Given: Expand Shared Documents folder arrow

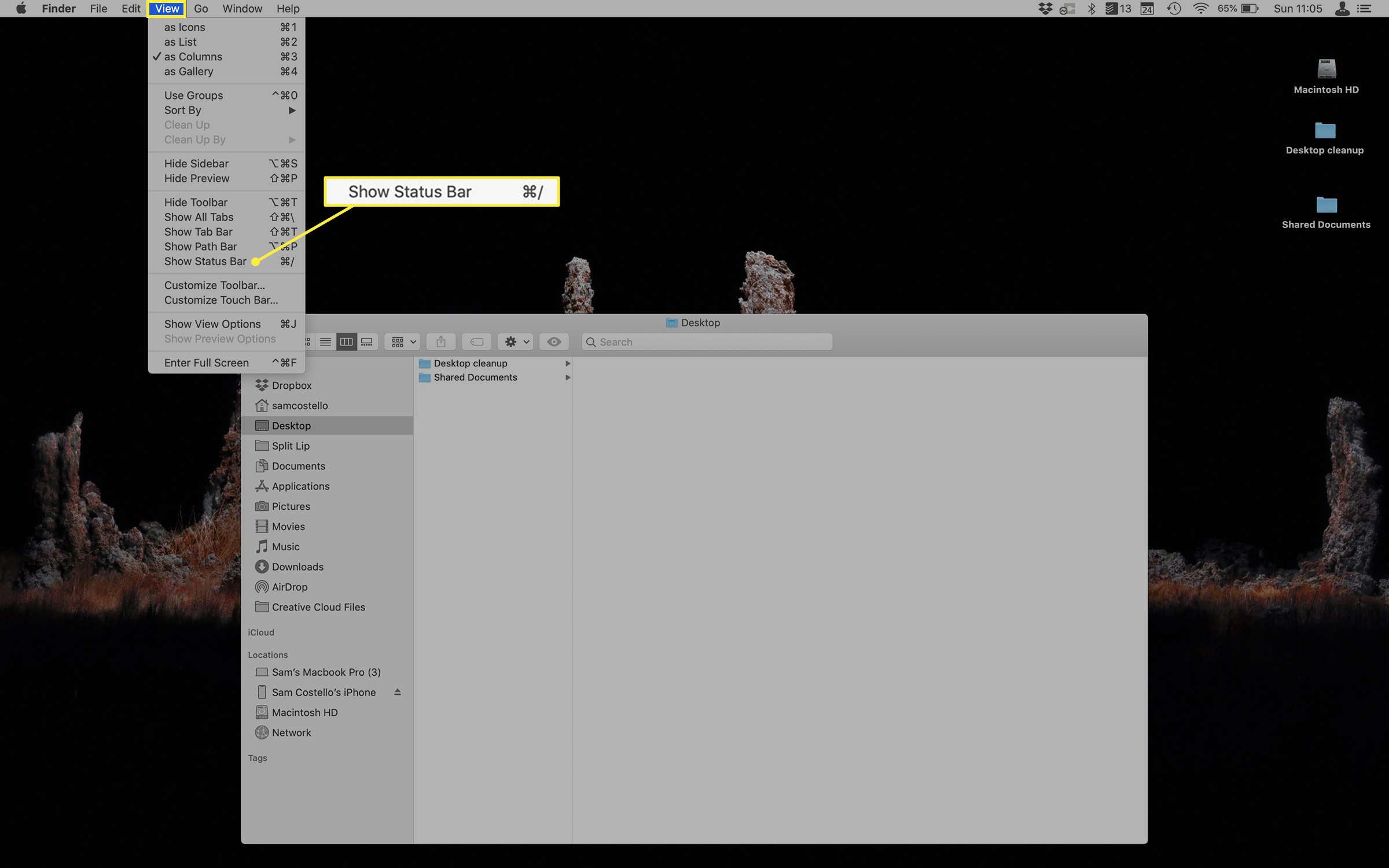Looking at the screenshot, I should click(x=566, y=377).
